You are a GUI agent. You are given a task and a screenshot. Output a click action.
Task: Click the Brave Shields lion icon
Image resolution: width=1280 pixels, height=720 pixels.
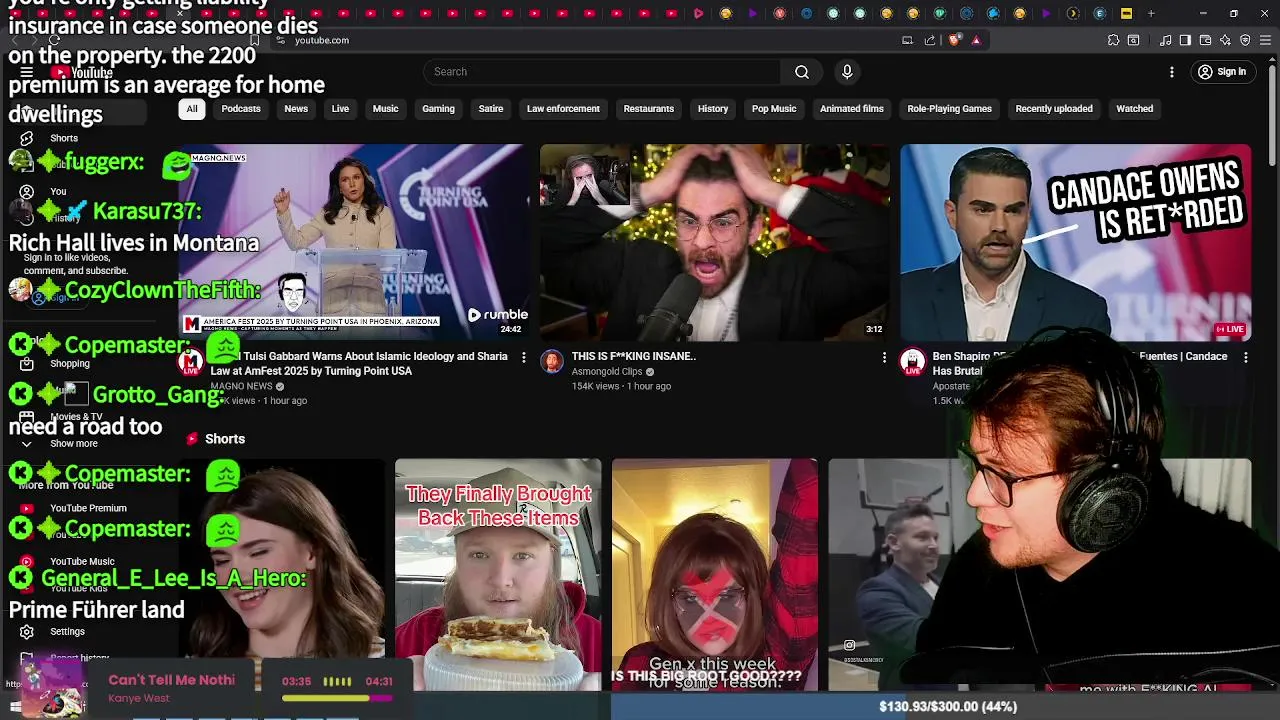pos(954,40)
